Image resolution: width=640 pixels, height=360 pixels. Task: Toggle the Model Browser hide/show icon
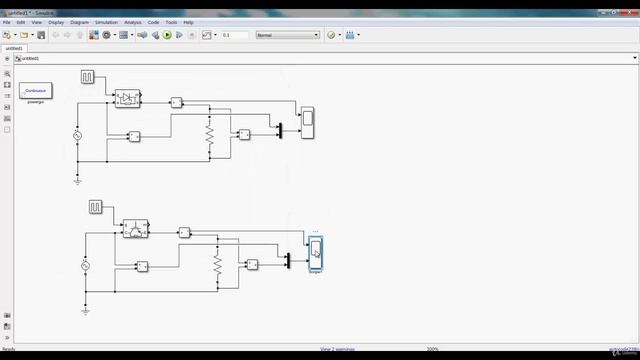click(x=7, y=59)
